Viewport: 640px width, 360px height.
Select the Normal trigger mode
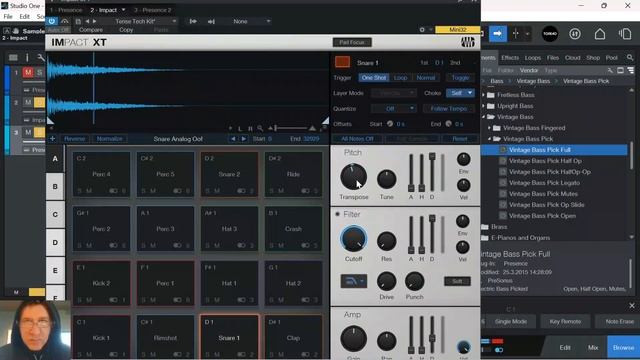(x=426, y=78)
